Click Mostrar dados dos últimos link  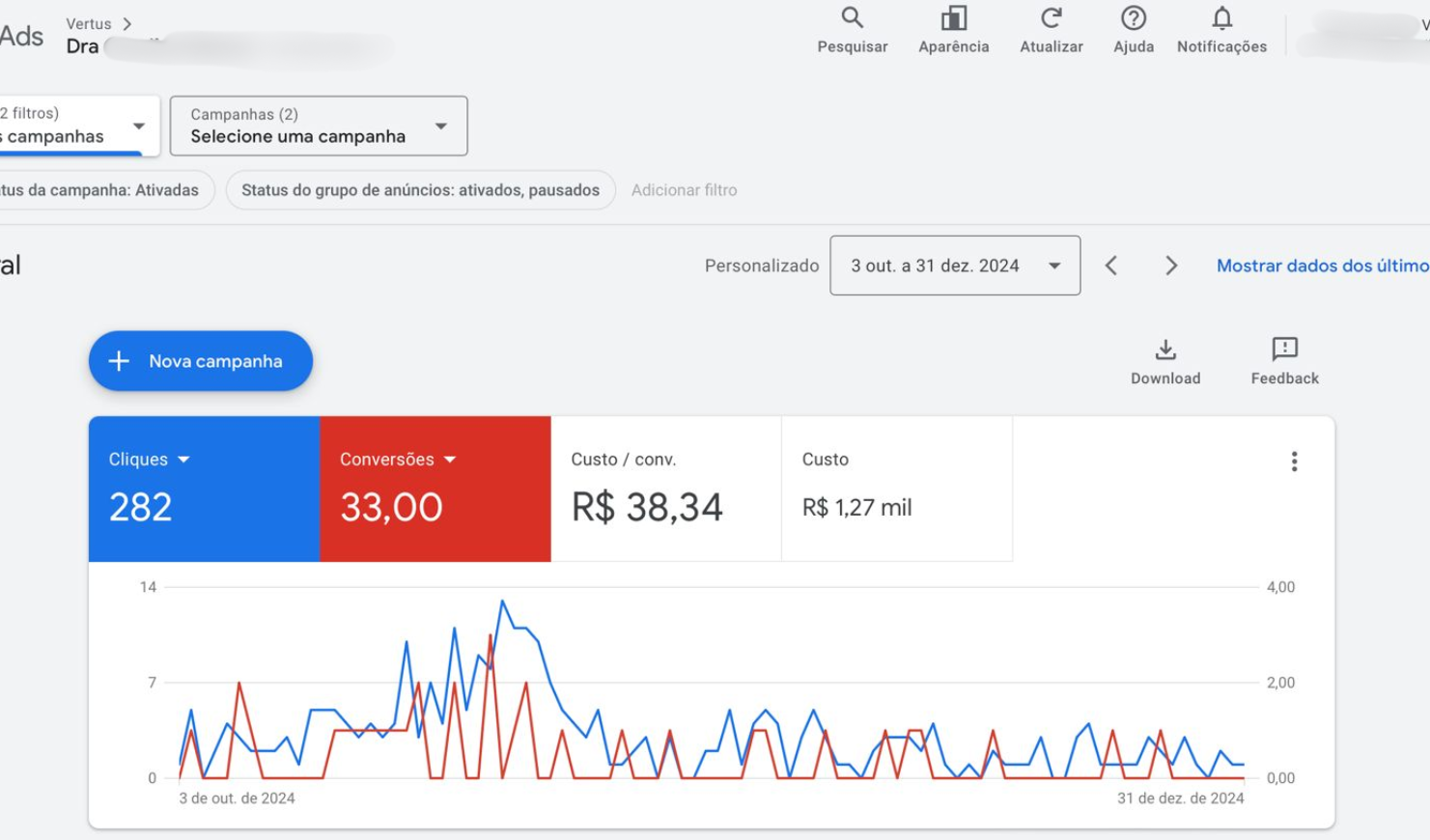[x=1321, y=266]
